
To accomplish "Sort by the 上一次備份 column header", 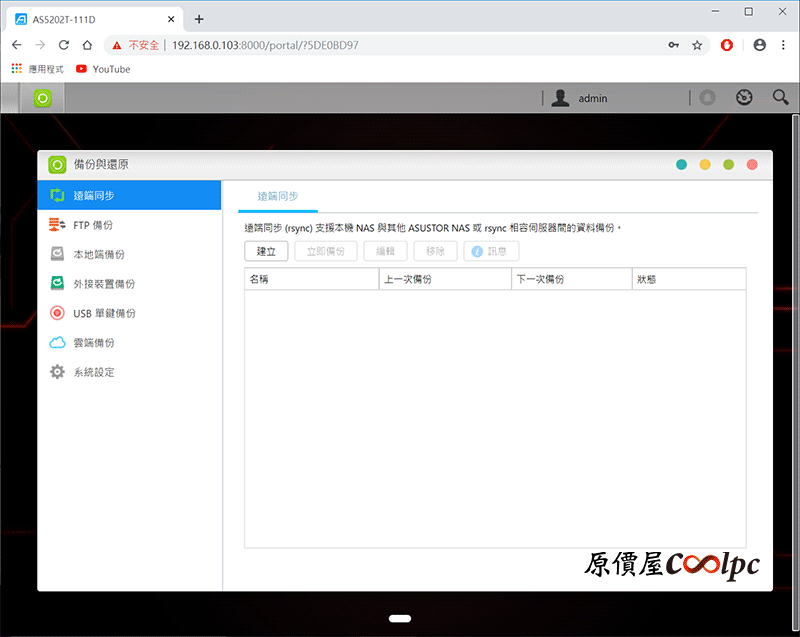I will (x=445, y=279).
